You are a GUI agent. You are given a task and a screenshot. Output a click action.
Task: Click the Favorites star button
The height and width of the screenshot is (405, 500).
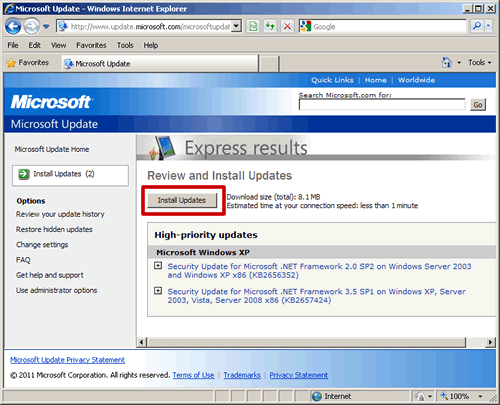(x=28, y=63)
